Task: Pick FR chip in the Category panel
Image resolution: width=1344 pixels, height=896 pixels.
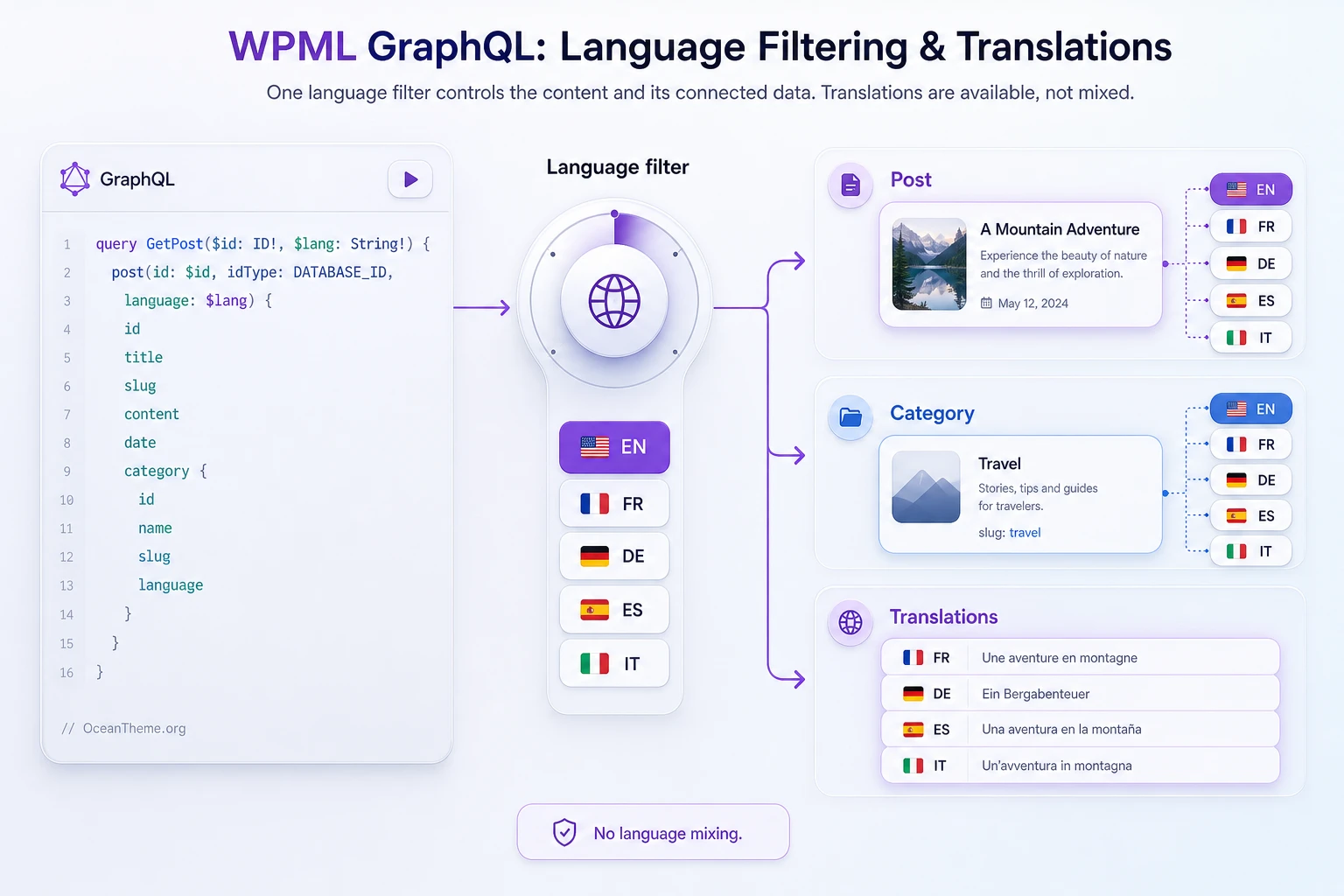Action: click(1250, 444)
